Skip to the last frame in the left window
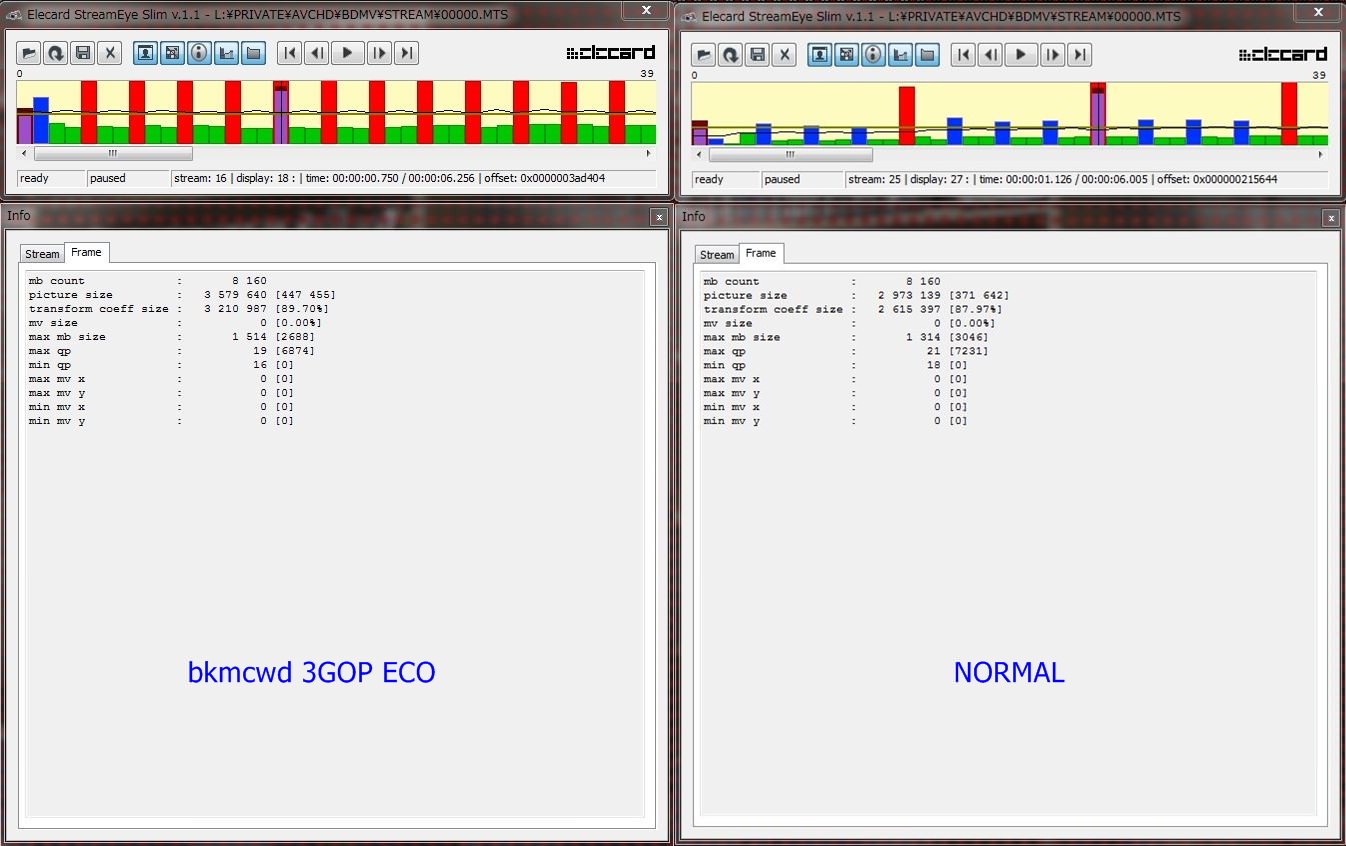Image resolution: width=1346 pixels, height=846 pixels. (406, 54)
